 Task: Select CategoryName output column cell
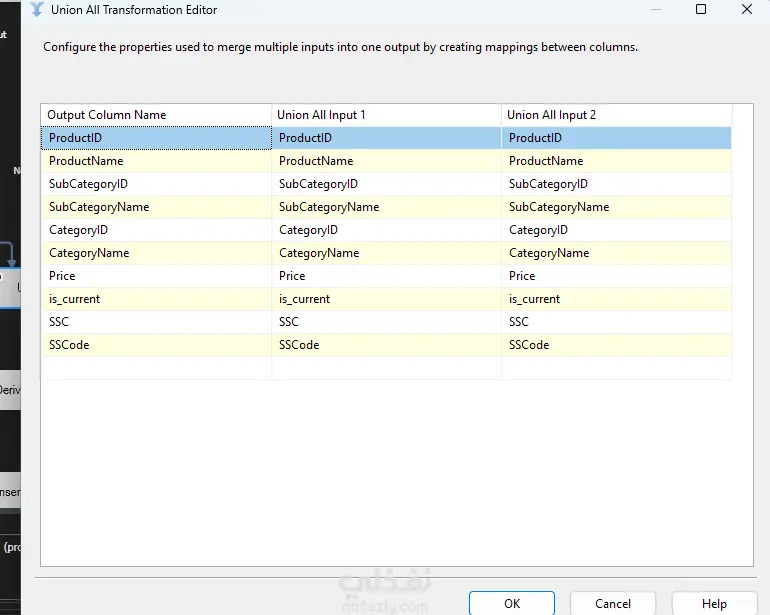[156, 253]
